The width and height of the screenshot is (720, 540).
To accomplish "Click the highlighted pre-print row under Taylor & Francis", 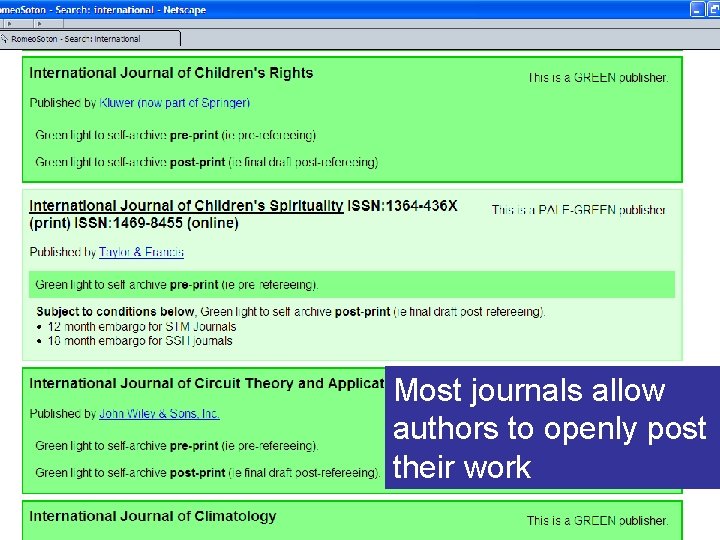I will [x=352, y=285].
